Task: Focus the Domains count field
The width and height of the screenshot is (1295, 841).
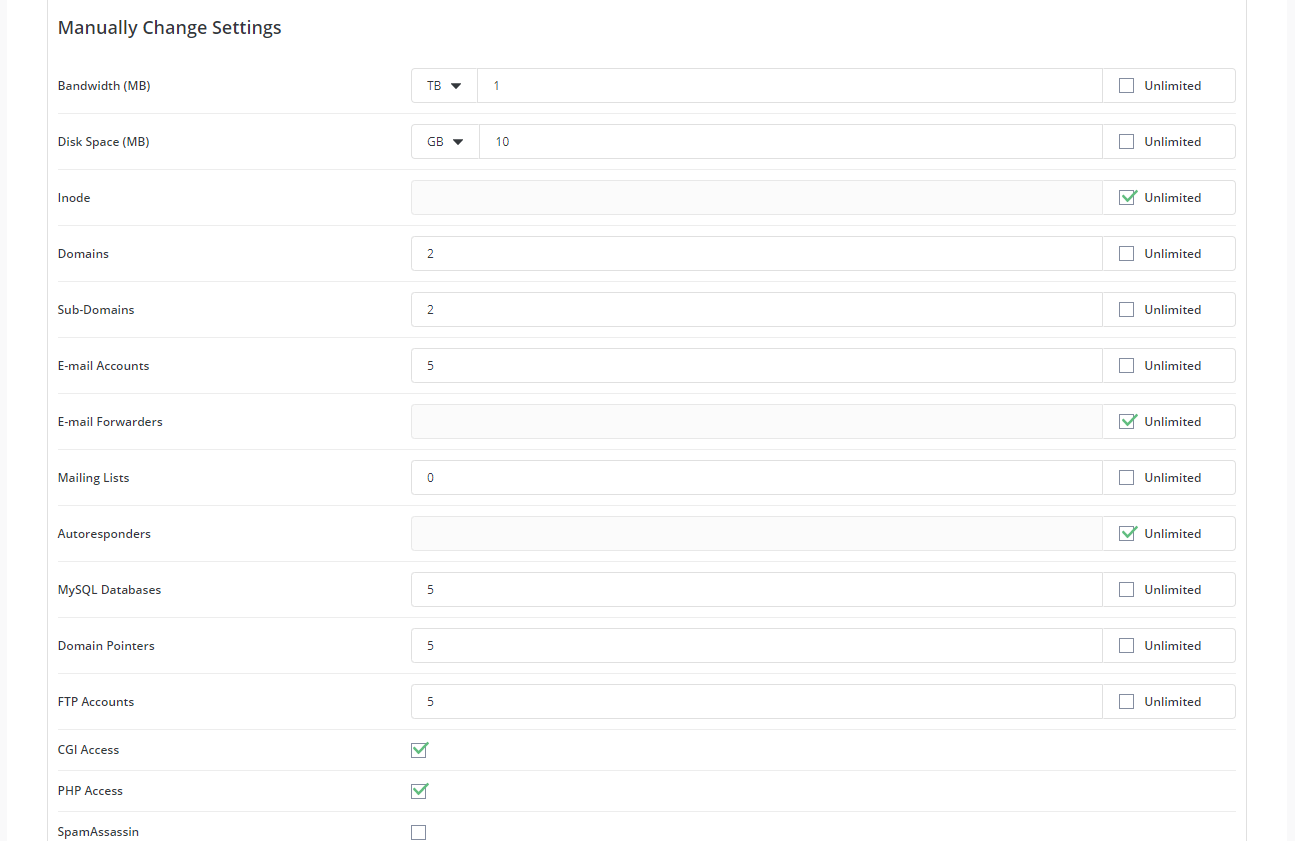Action: click(x=757, y=254)
